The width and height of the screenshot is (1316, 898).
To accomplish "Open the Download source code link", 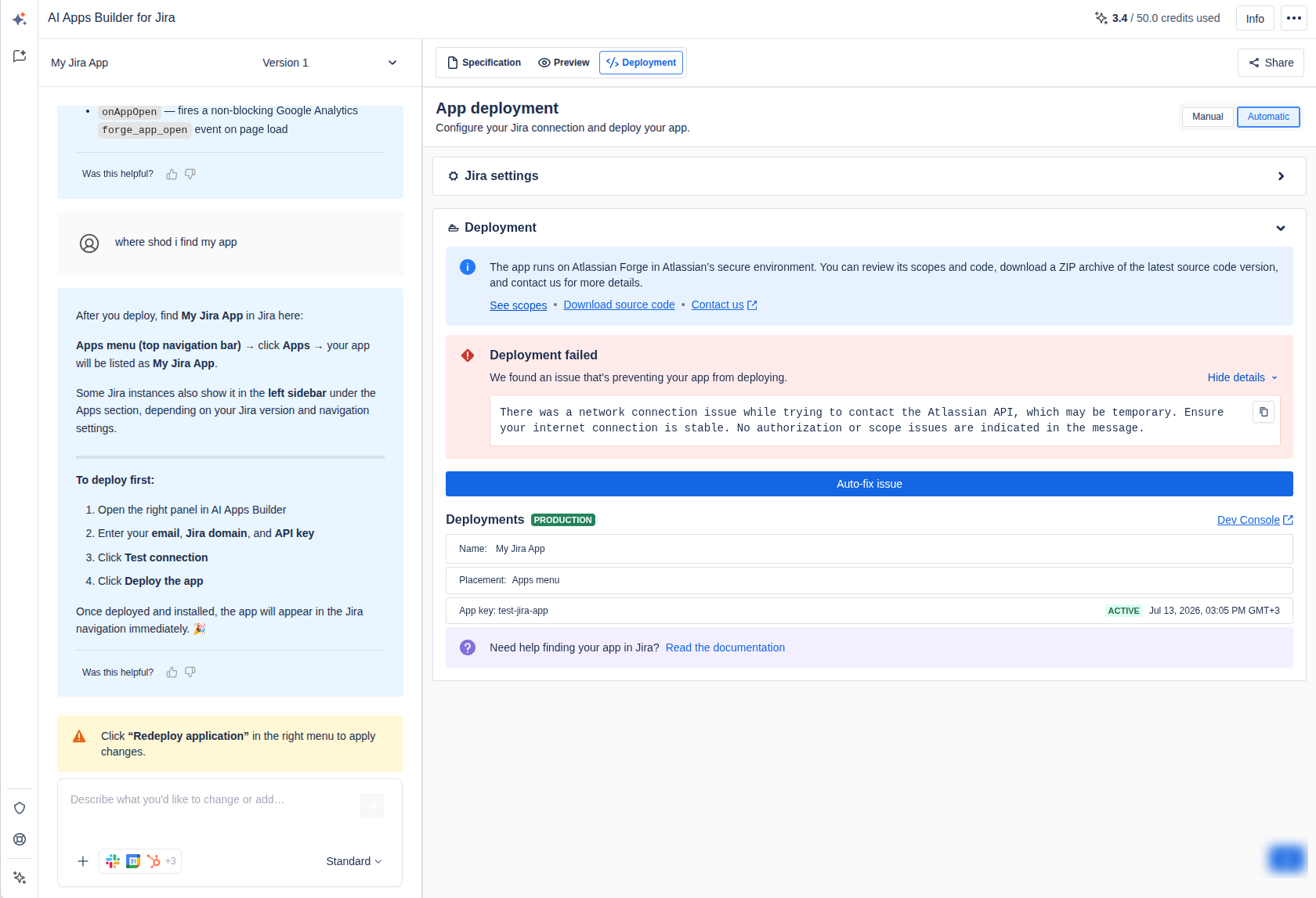I will click(x=619, y=305).
